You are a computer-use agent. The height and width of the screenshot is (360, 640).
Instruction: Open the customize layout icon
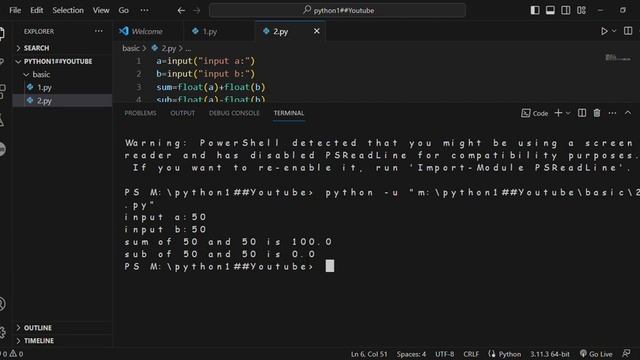[582, 10]
